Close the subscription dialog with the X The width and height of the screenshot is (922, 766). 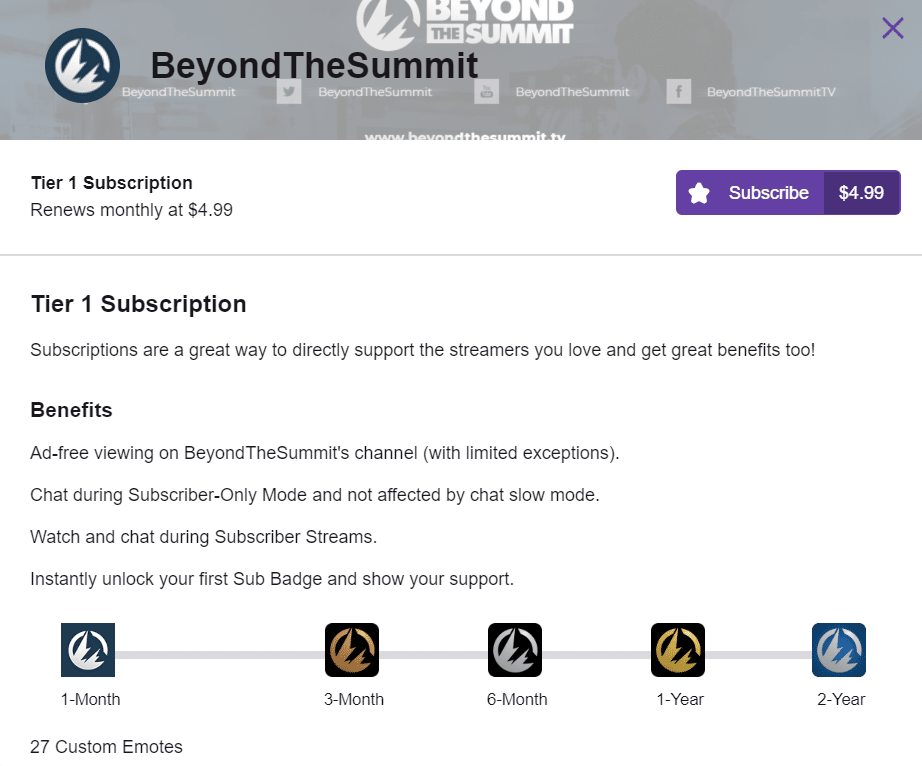coord(893,28)
